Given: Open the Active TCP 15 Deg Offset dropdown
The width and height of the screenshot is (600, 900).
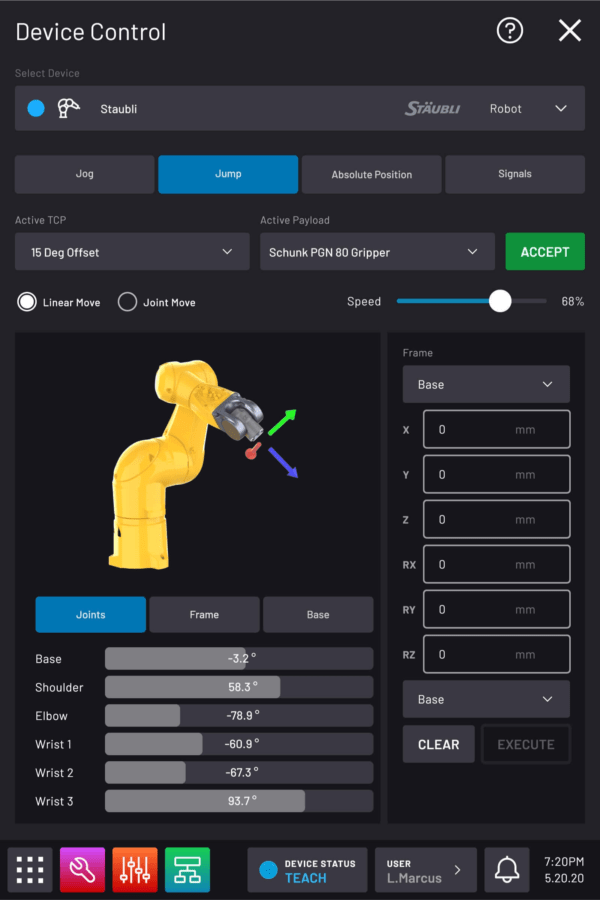Looking at the screenshot, I should pos(132,252).
